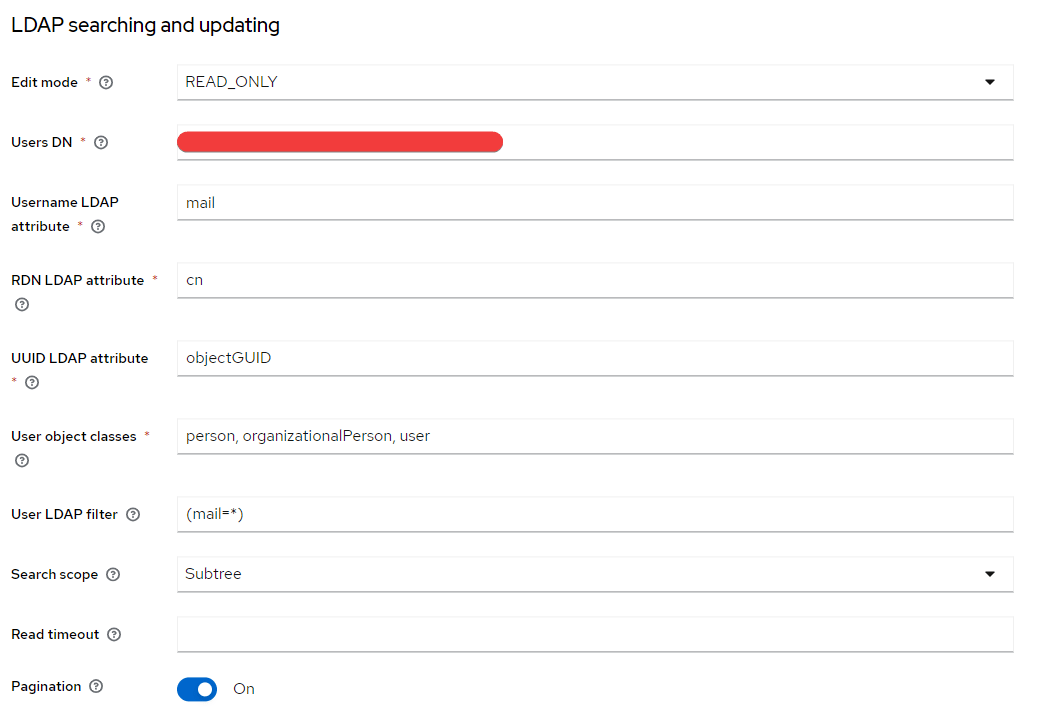
Task: Click the objectGUID UUID attribute field
Action: [595, 358]
